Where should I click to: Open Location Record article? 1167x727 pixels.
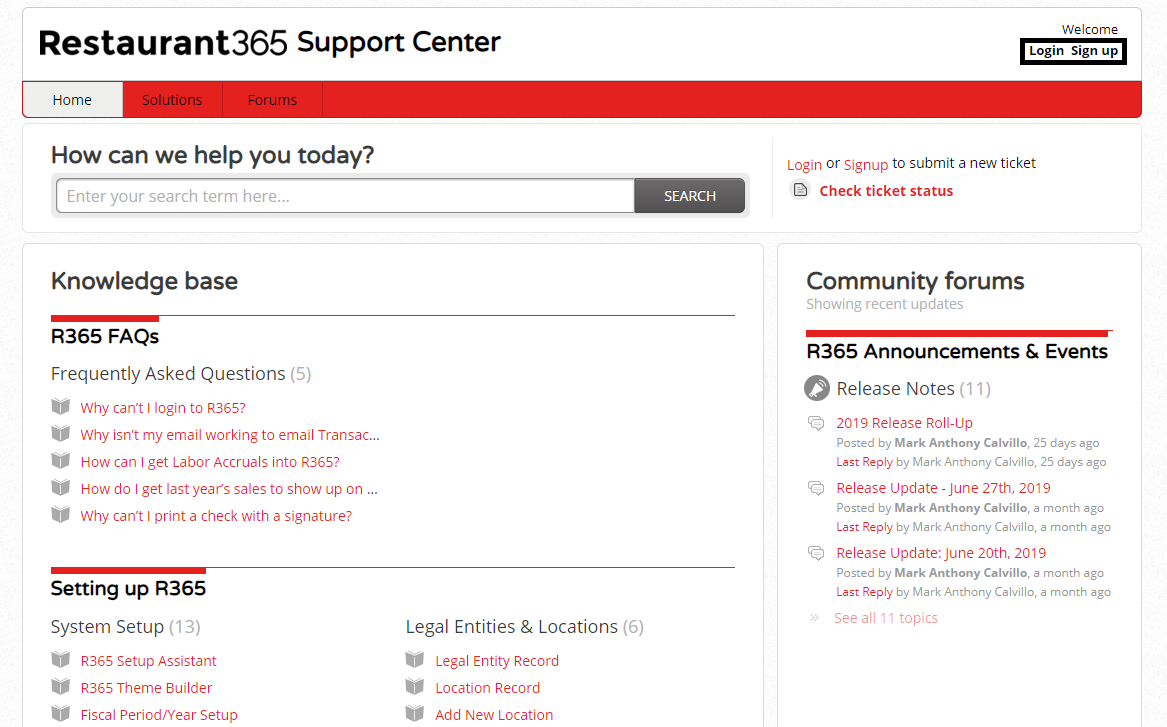pos(487,688)
